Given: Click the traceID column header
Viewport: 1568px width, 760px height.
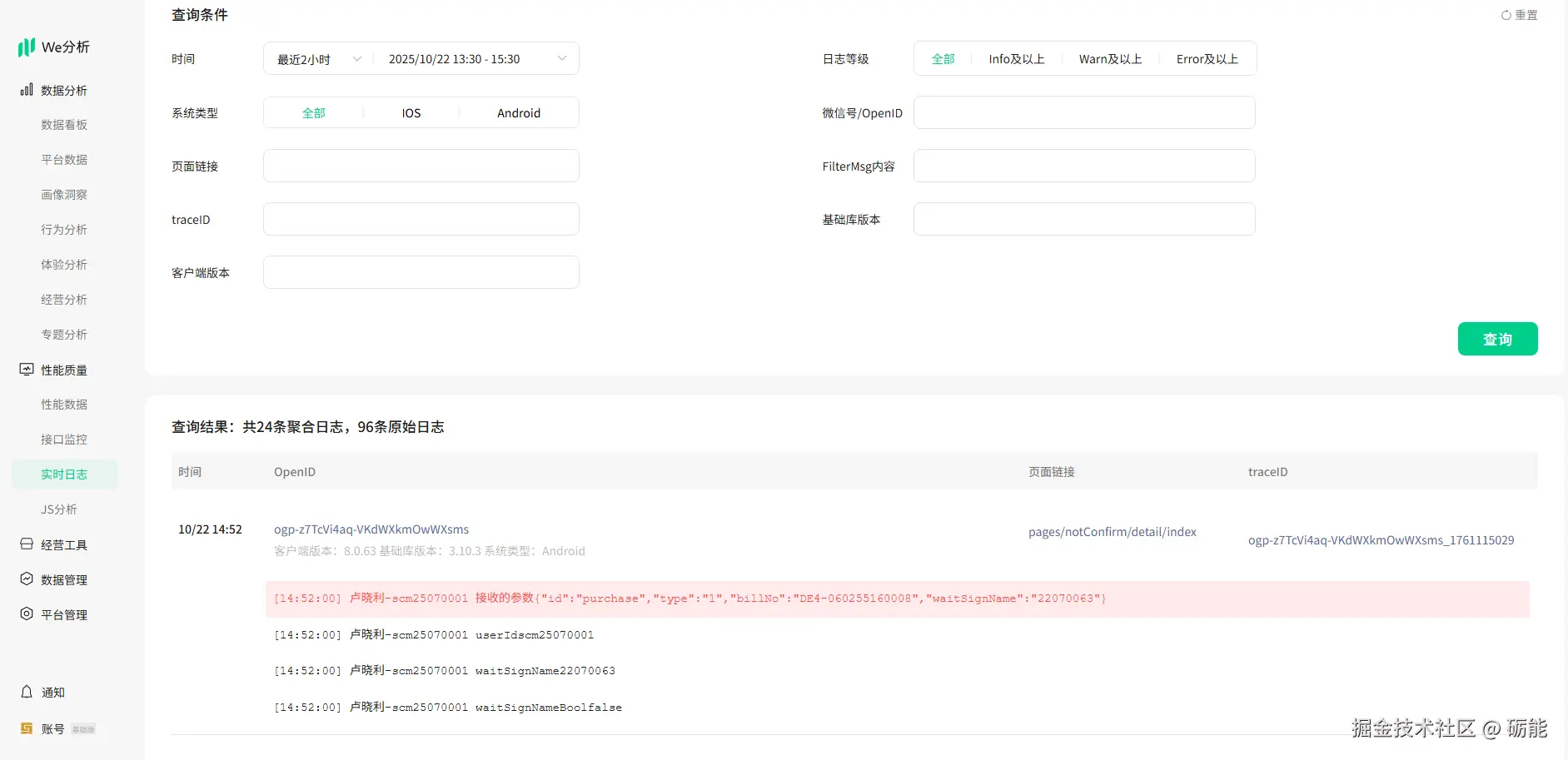Looking at the screenshot, I should tap(1268, 472).
